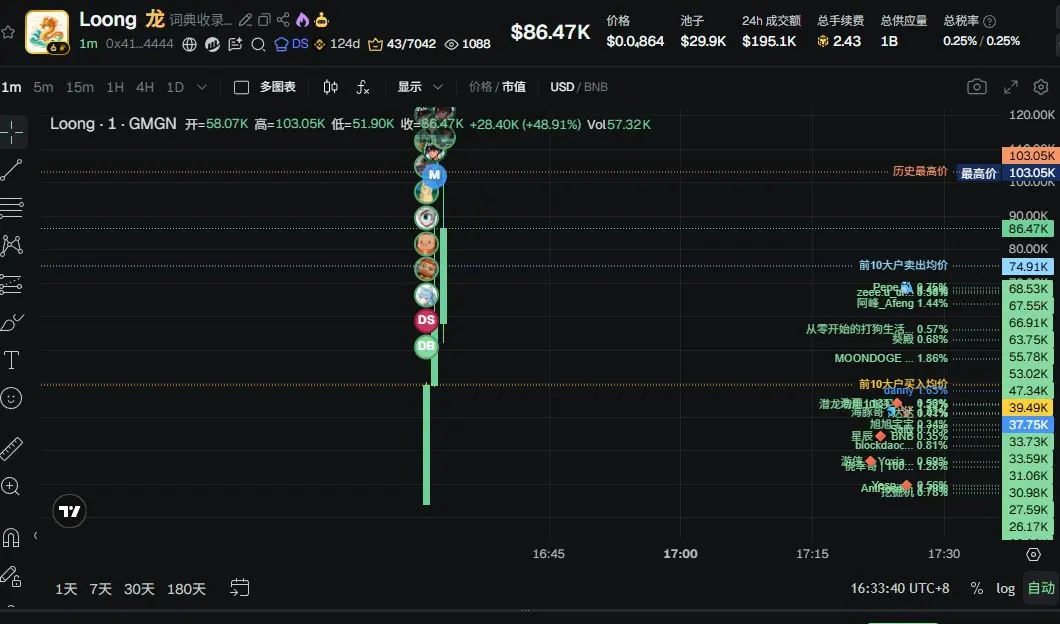Click the blue DS chef hat badge
The height and width of the screenshot is (624, 1060).
coord(291,44)
